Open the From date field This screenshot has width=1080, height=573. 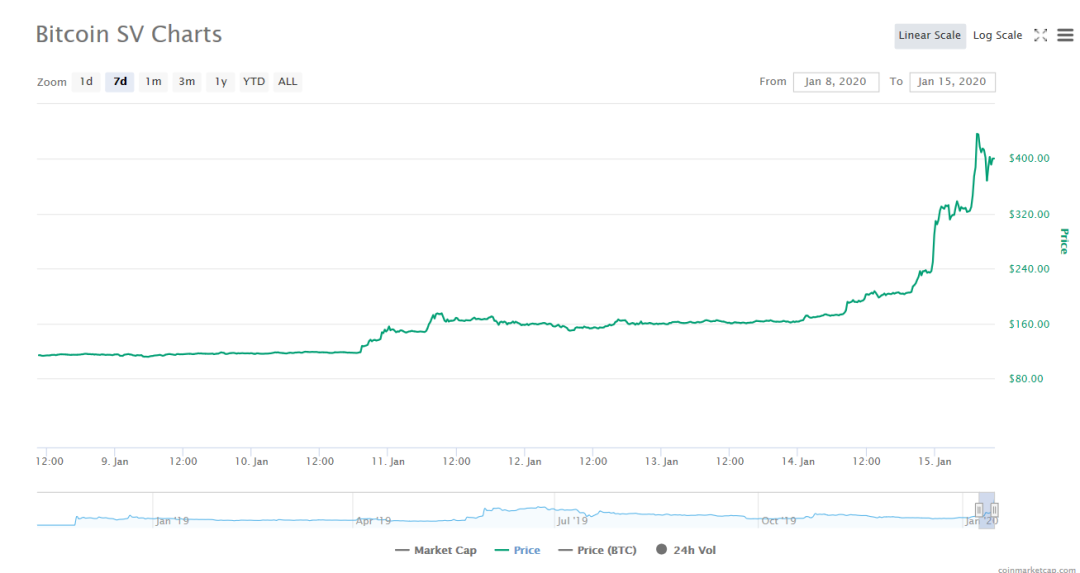836,82
